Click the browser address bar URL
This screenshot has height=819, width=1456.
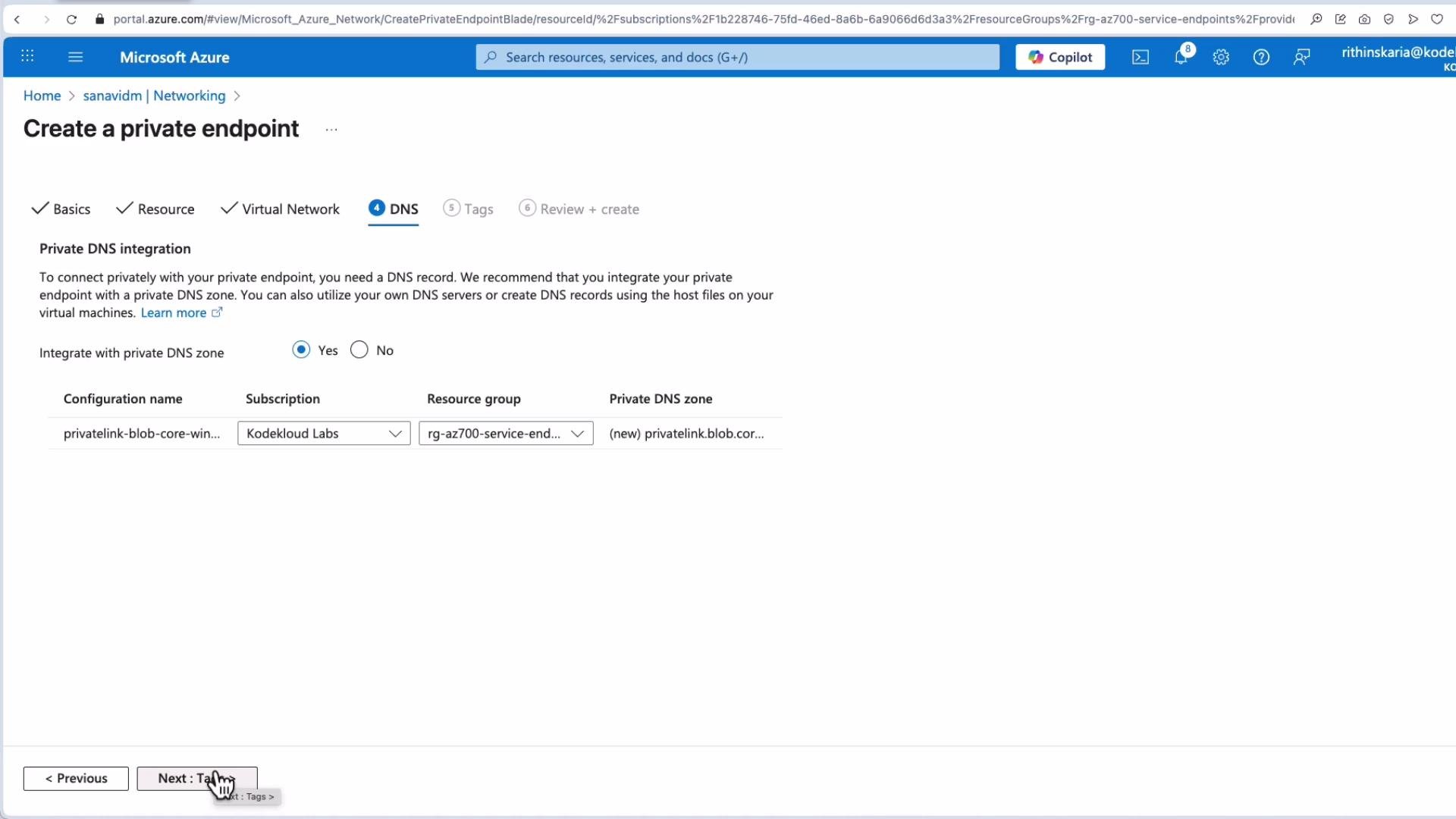coord(703,20)
